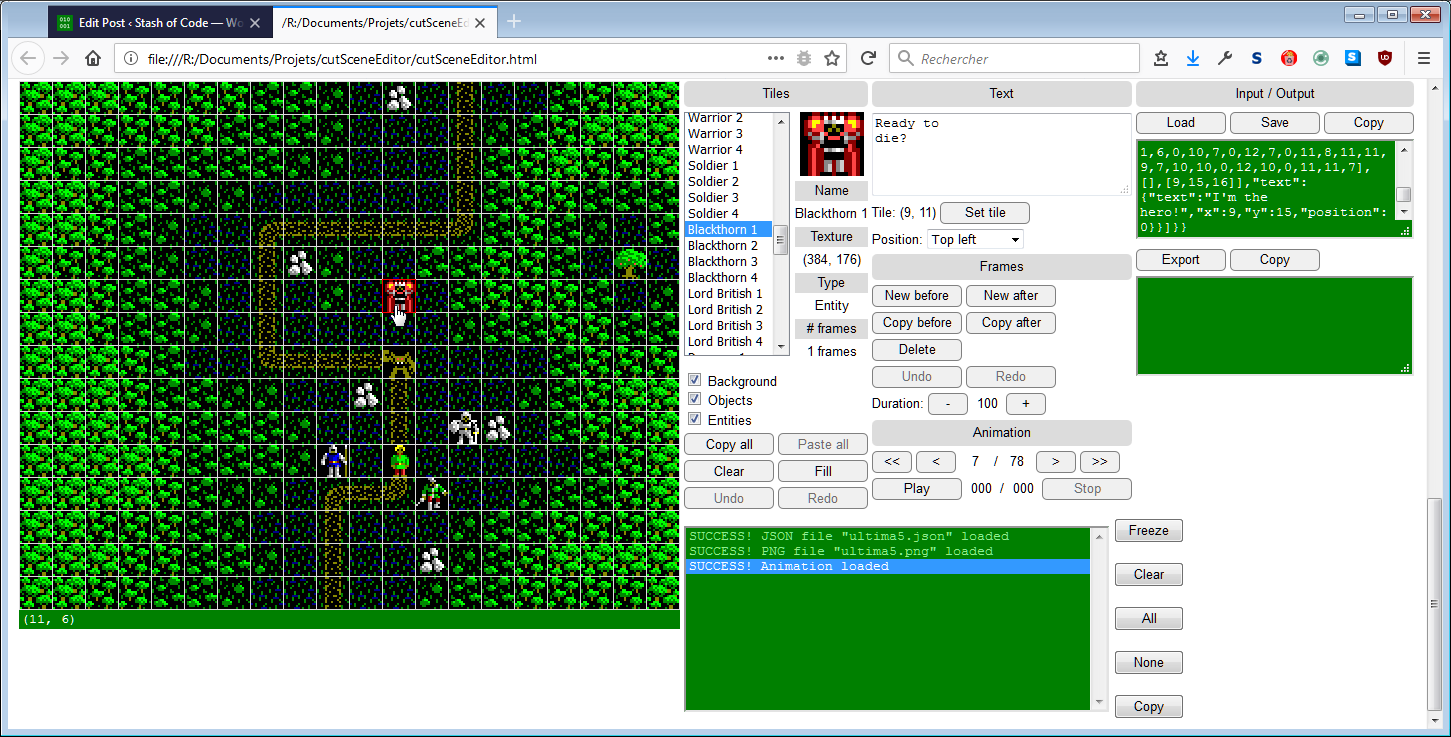Select Blackthorn 2 in the tiles list
Image resolution: width=1451 pixels, height=737 pixels.
pos(730,245)
